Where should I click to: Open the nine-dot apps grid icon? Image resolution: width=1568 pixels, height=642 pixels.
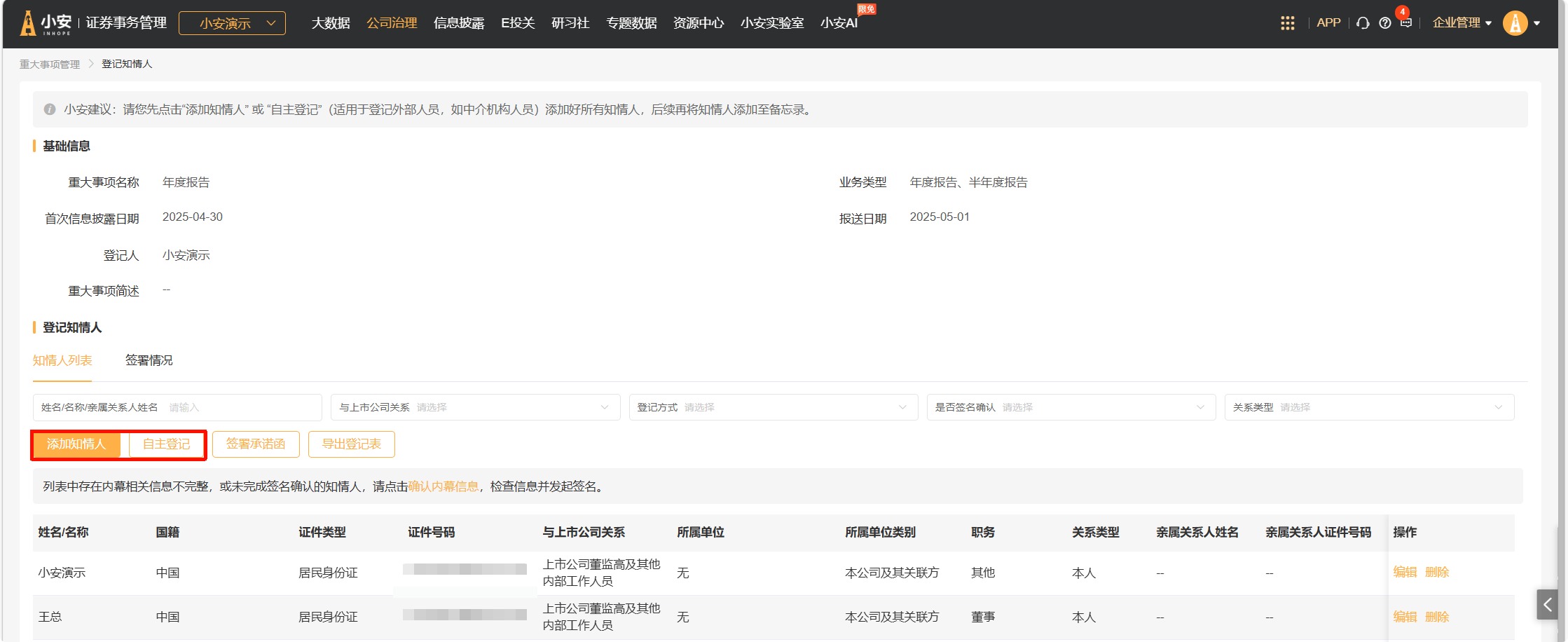point(1287,23)
